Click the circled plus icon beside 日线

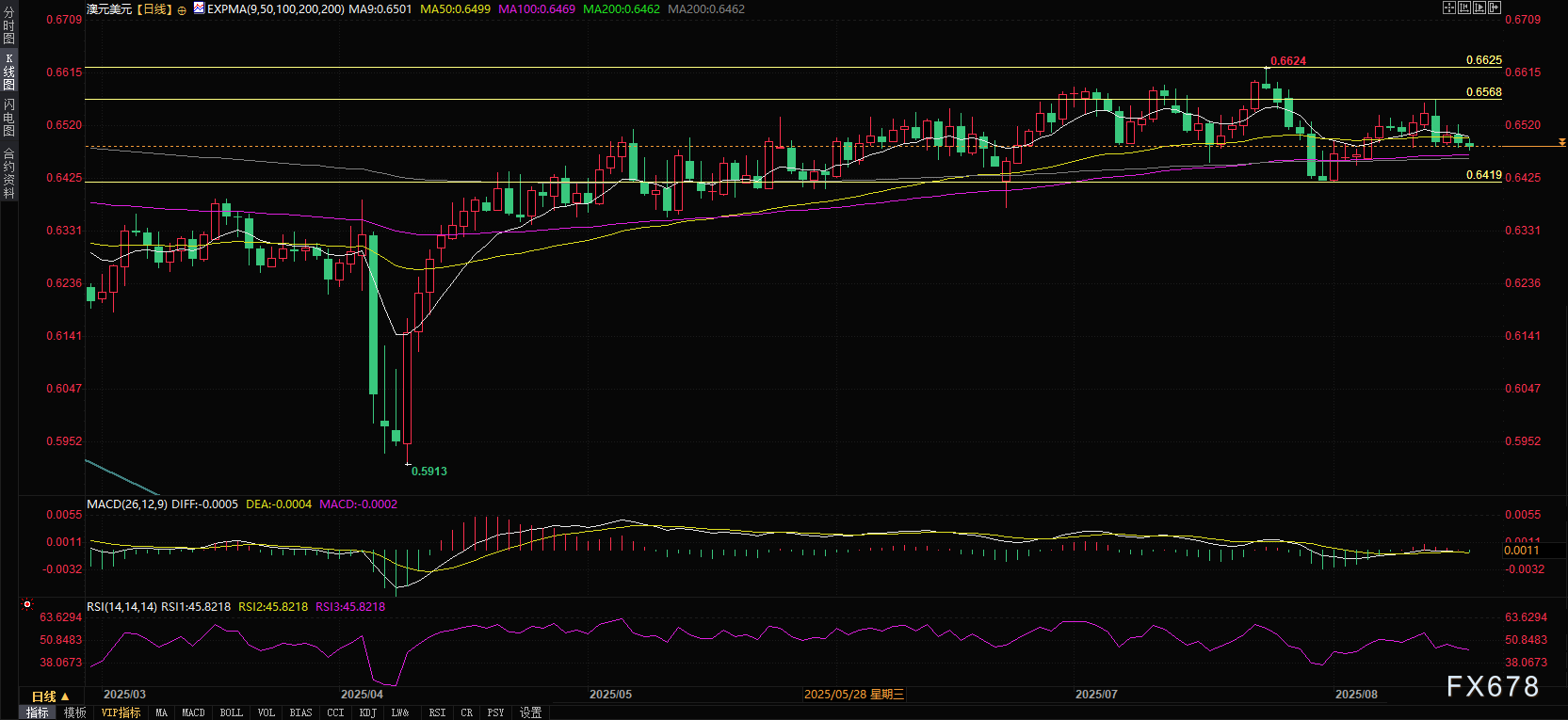coord(182,10)
